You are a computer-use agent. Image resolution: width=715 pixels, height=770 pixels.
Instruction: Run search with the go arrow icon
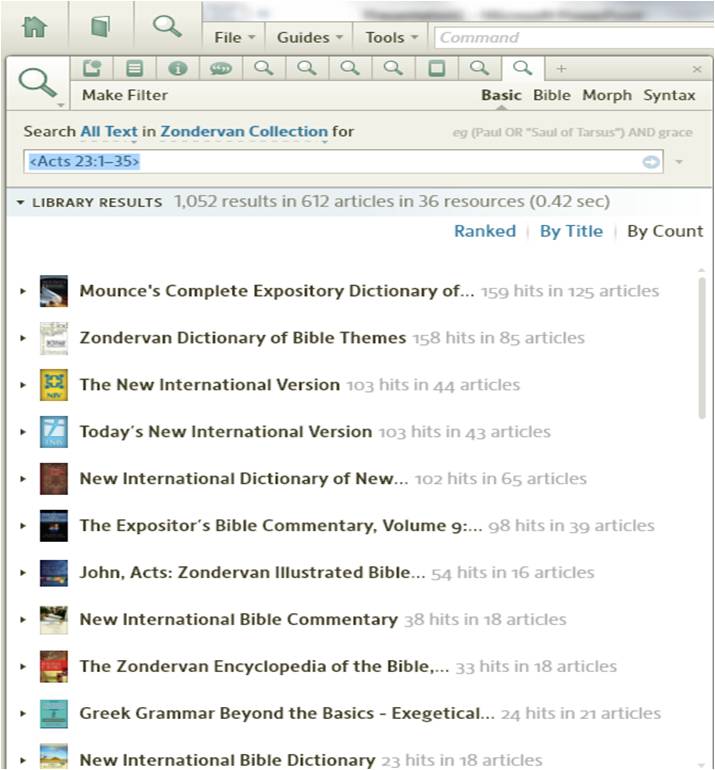[x=651, y=162]
